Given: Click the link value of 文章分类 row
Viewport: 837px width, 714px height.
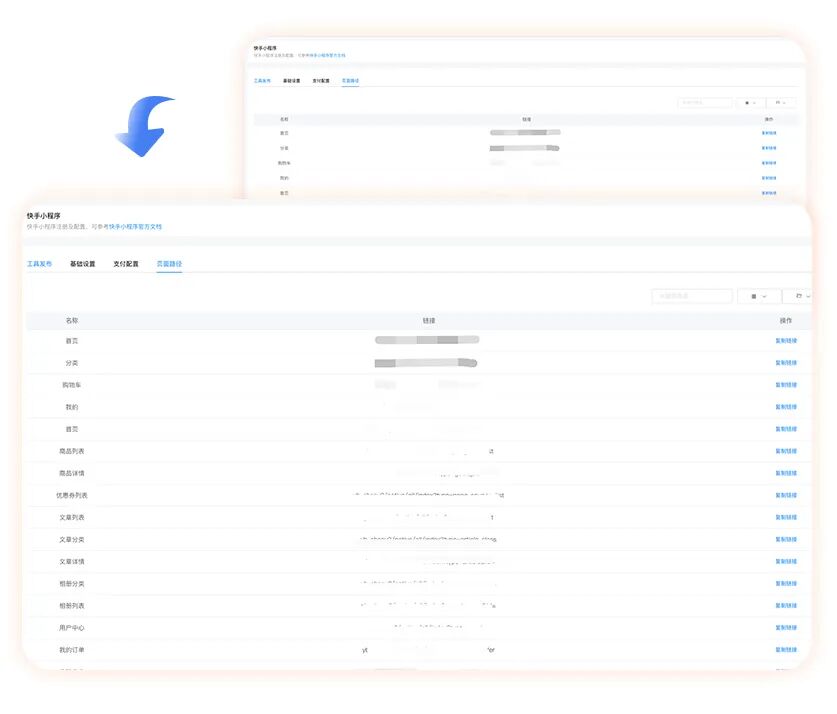Looking at the screenshot, I should [x=429, y=539].
